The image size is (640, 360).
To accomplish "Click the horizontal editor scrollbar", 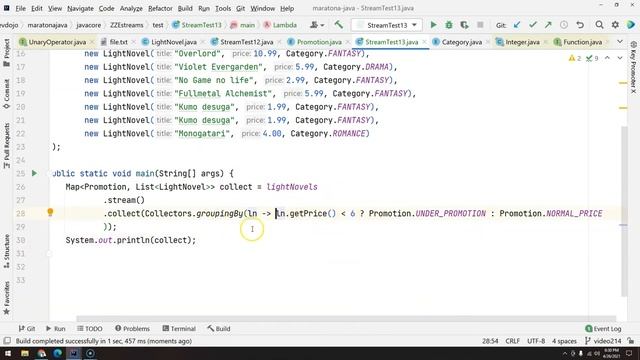I will click(x=346, y=319).
